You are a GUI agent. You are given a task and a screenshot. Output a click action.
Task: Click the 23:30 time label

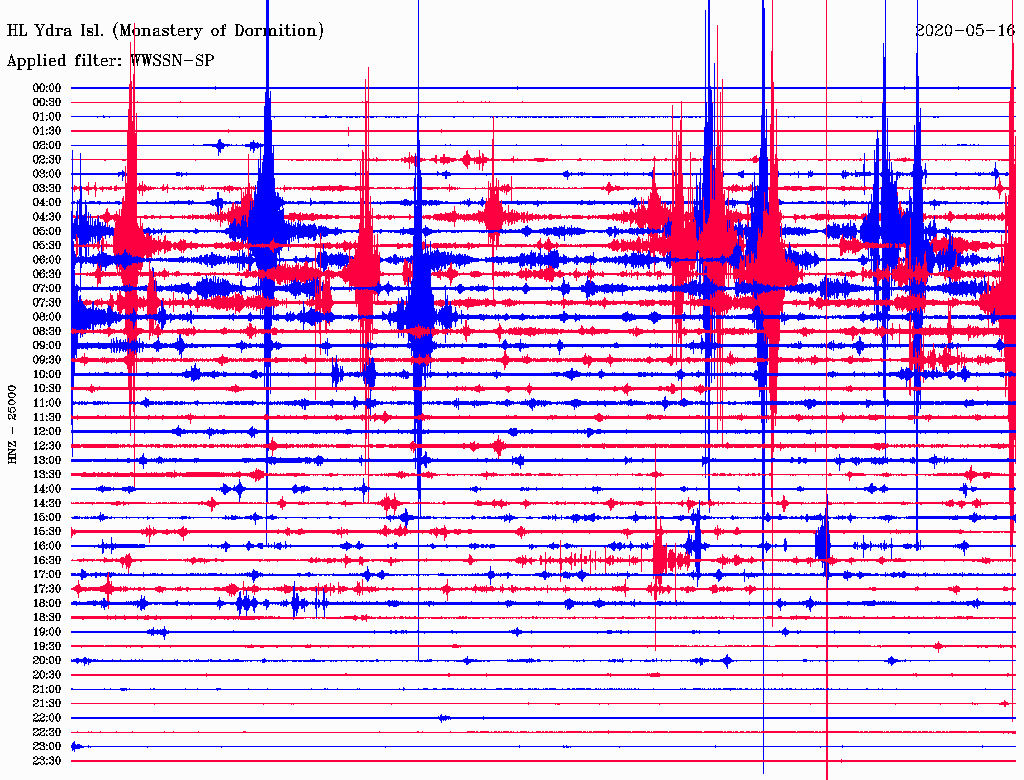click(x=47, y=761)
